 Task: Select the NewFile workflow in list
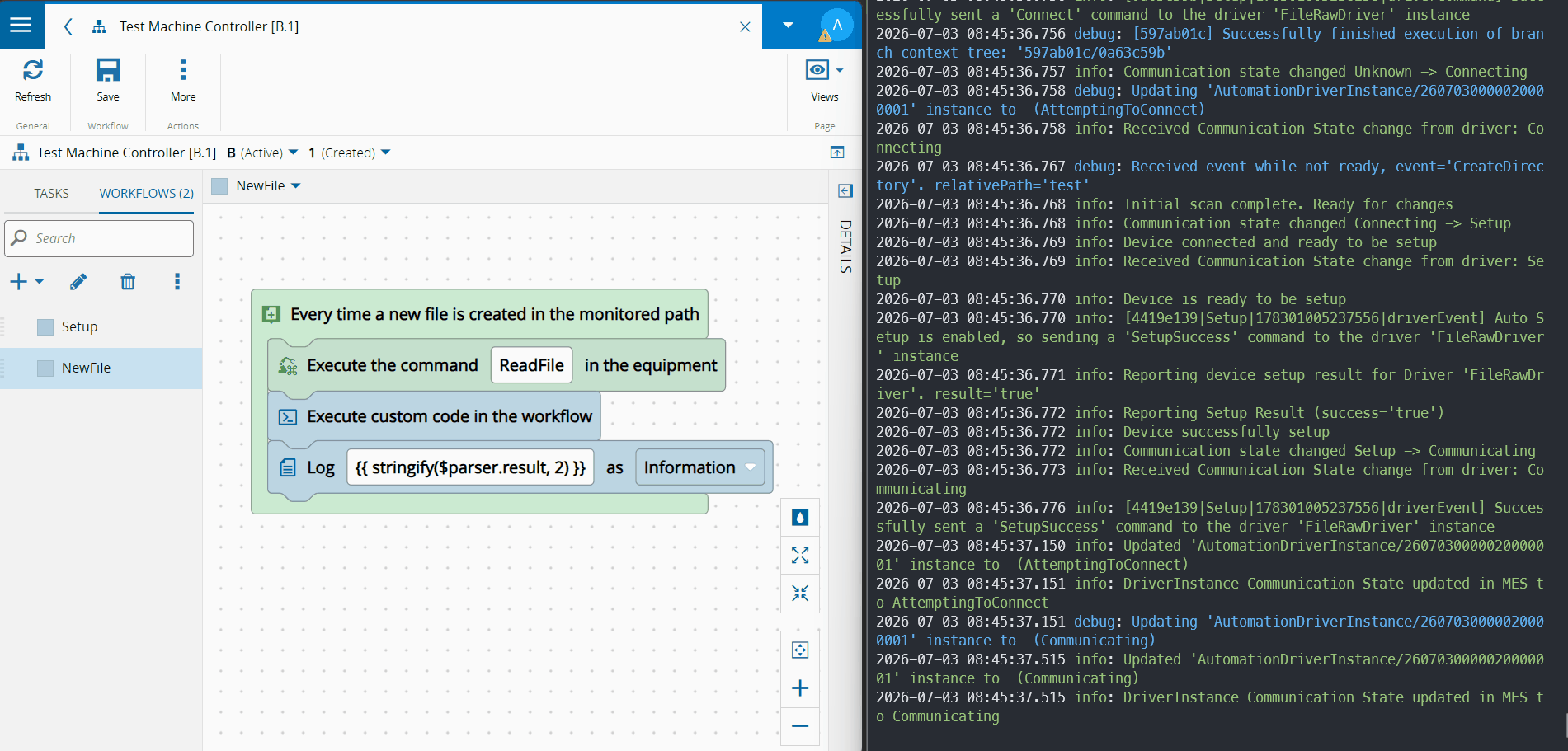pyautogui.click(x=101, y=368)
